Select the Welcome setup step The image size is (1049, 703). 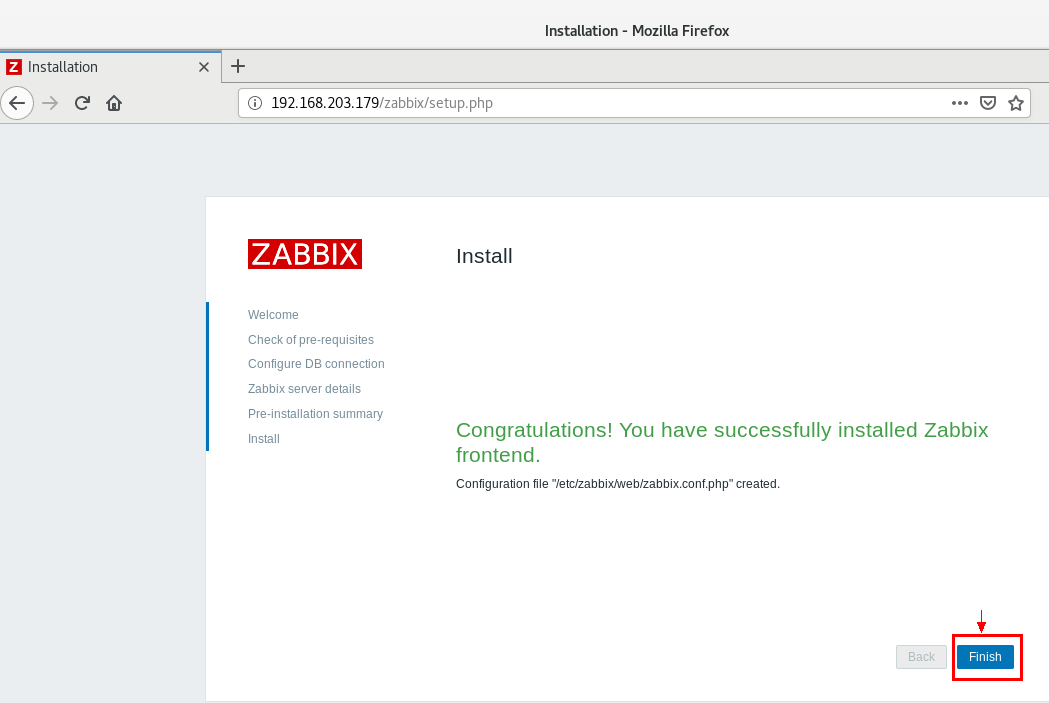[273, 314]
